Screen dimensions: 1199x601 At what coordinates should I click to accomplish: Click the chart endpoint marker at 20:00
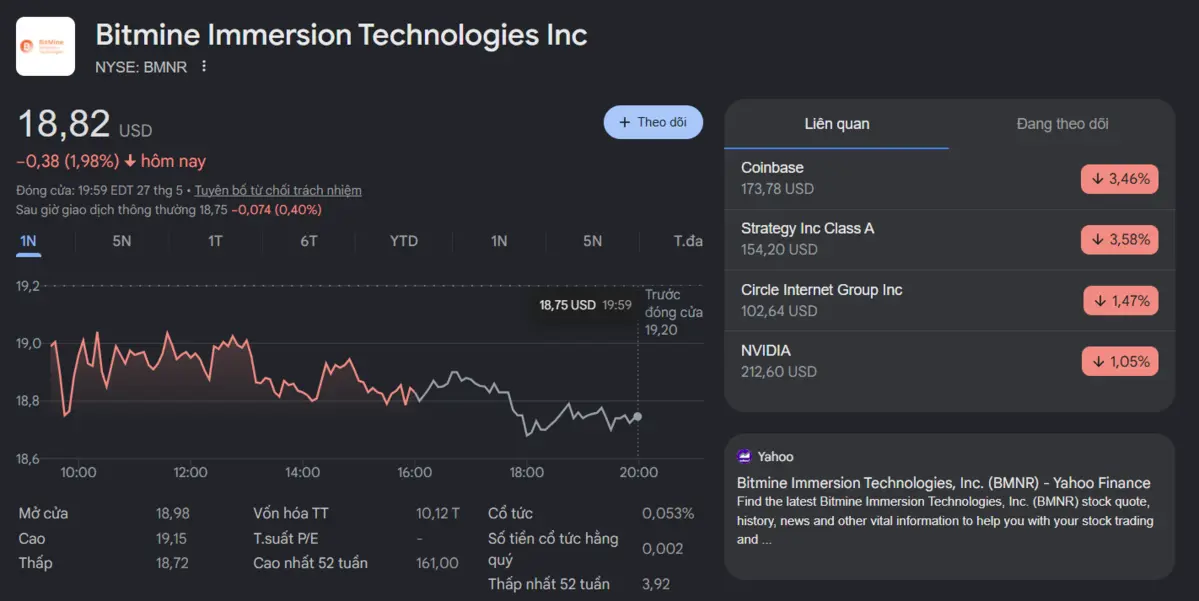pyautogui.click(x=637, y=417)
